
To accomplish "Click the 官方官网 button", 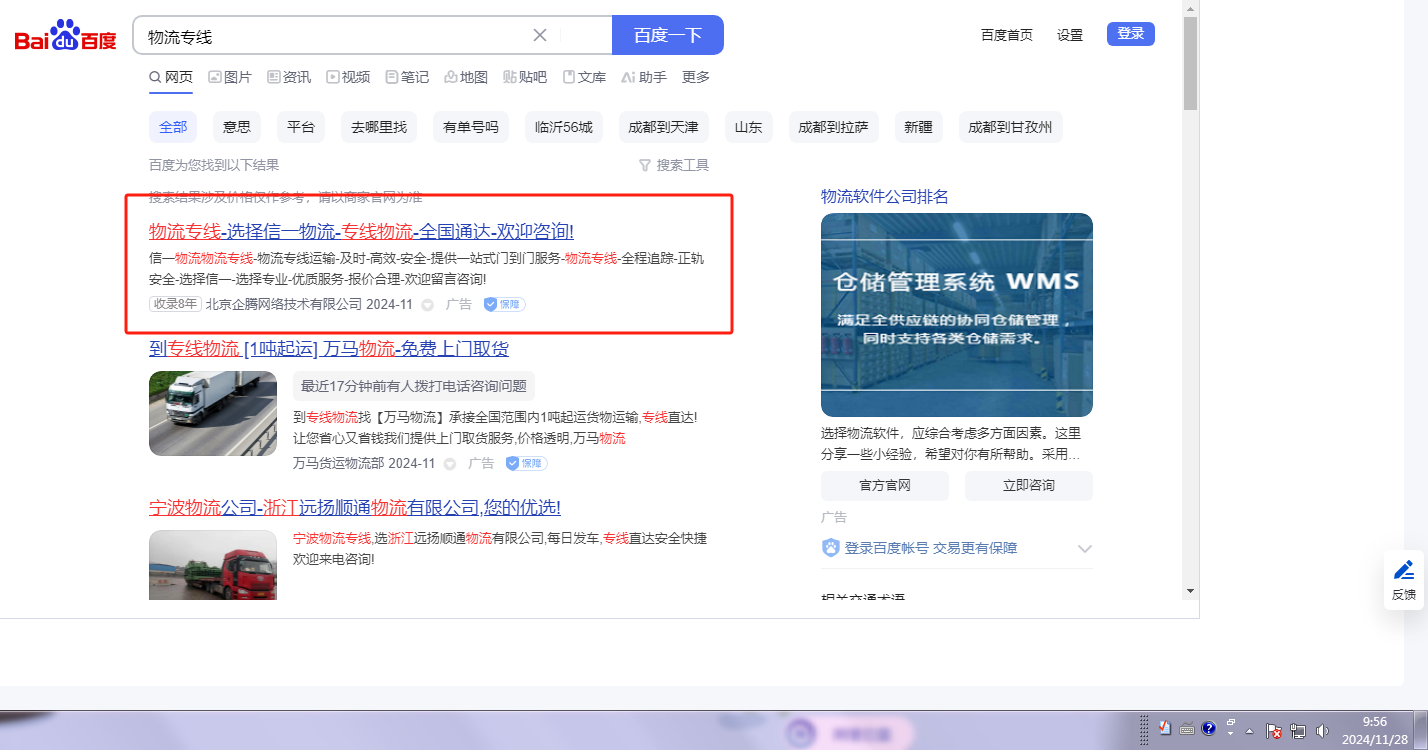I will (885, 486).
